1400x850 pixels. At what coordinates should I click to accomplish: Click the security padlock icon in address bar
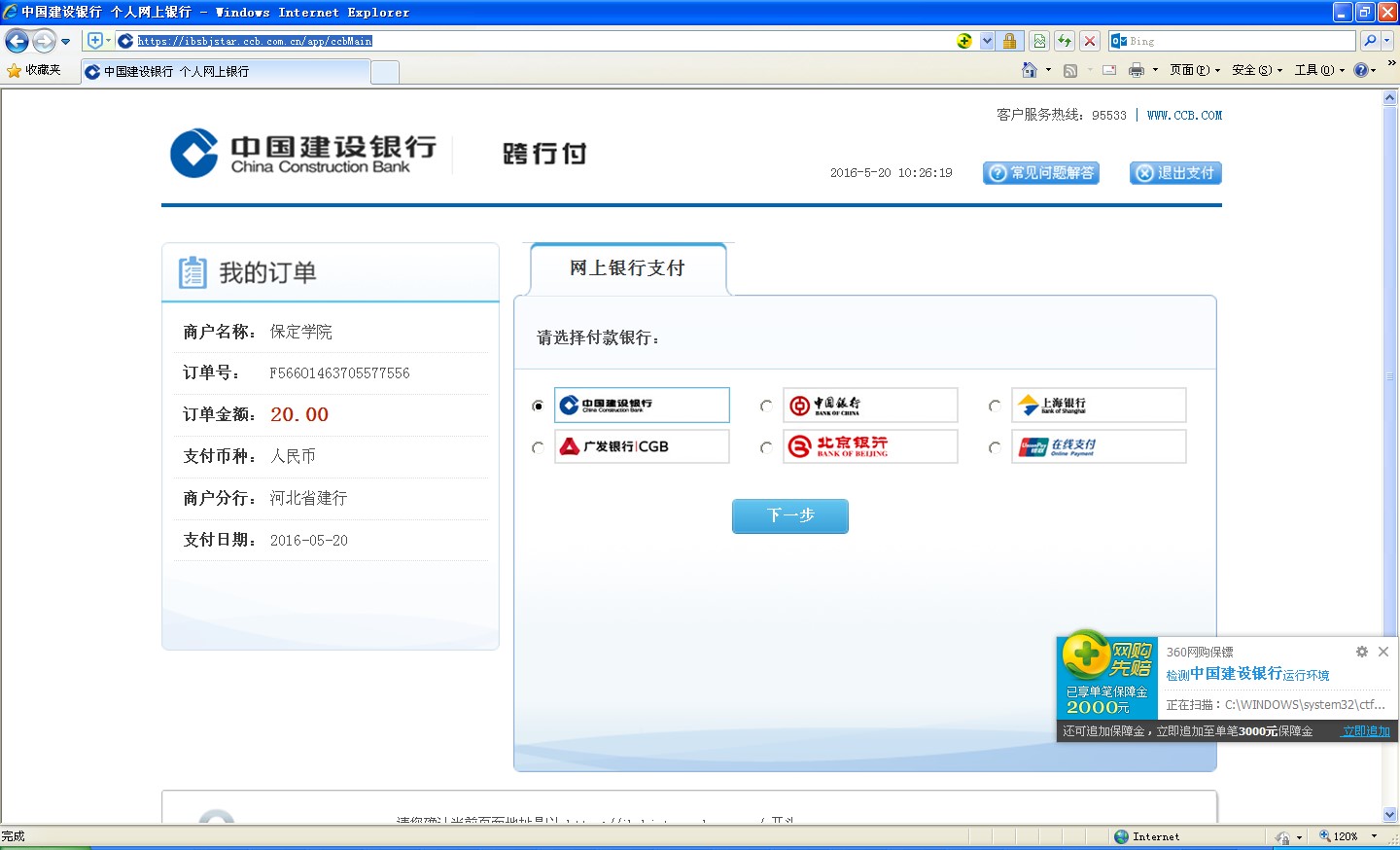[1009, 41]
